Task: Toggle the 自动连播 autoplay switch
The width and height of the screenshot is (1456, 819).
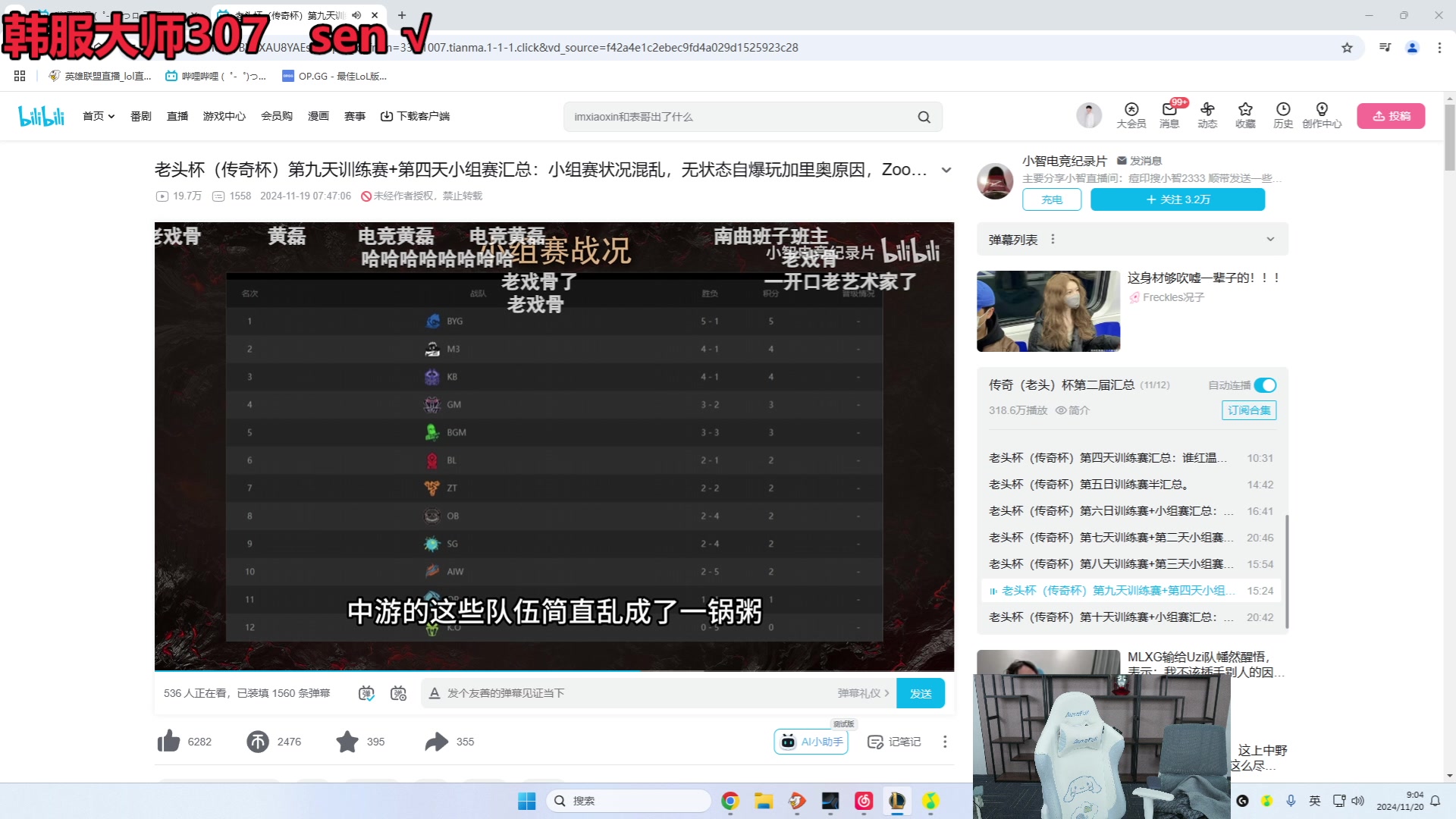Action: (x=1265, y=385)
